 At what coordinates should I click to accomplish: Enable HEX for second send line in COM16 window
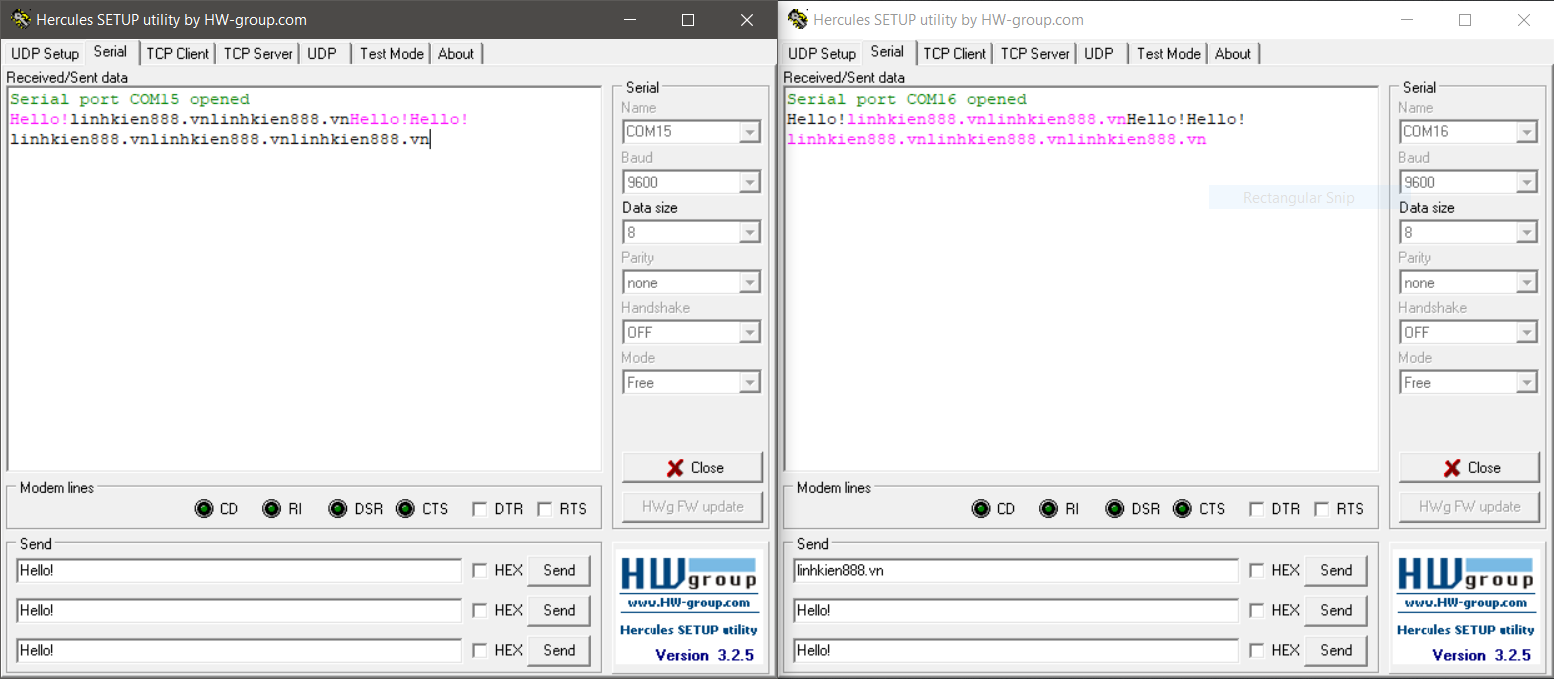click(x=1256, y=610)
